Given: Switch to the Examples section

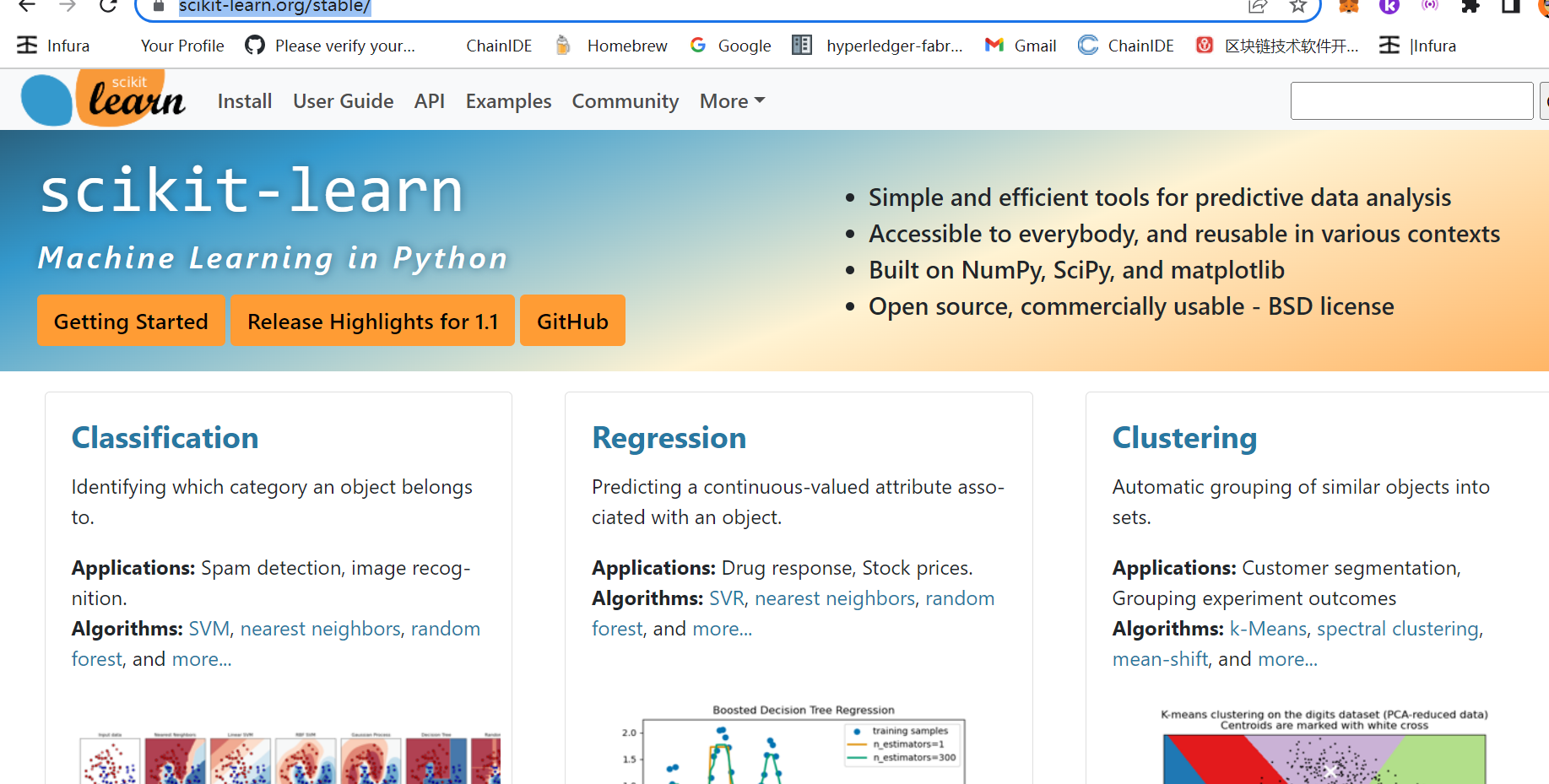Looking at the screenshot, I should coord(508,100).
